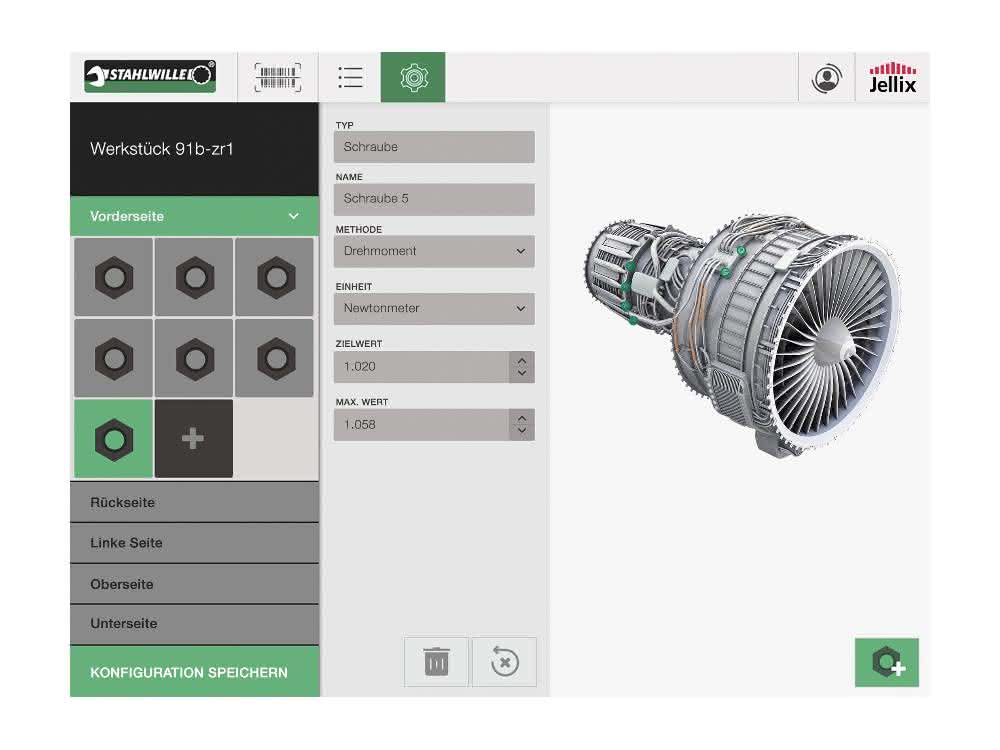
Task: Open the list view tab
Action: 350,77
